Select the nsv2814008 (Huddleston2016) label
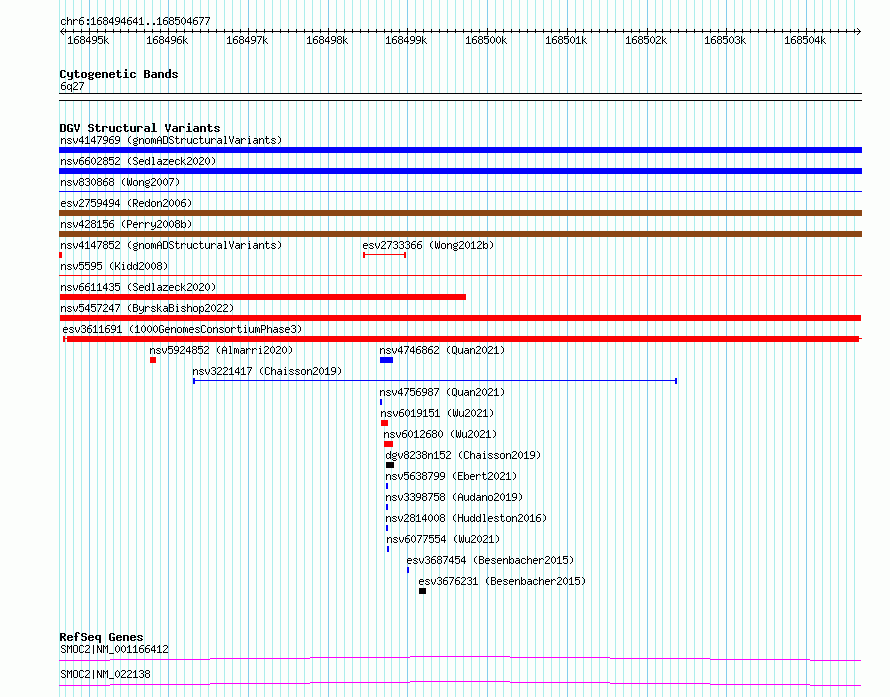Image resolution: width=890 pixels, height=697 pixels. (x=466, y=518)
